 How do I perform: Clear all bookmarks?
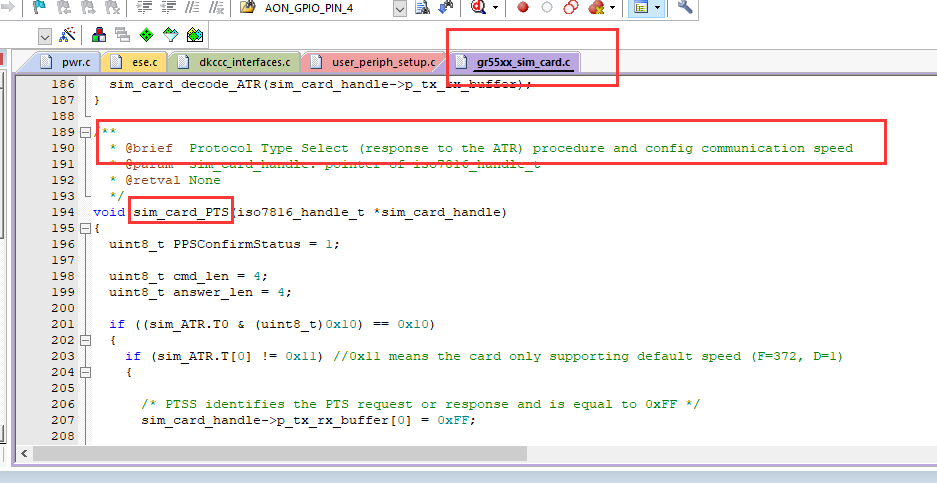coord(111,7)
